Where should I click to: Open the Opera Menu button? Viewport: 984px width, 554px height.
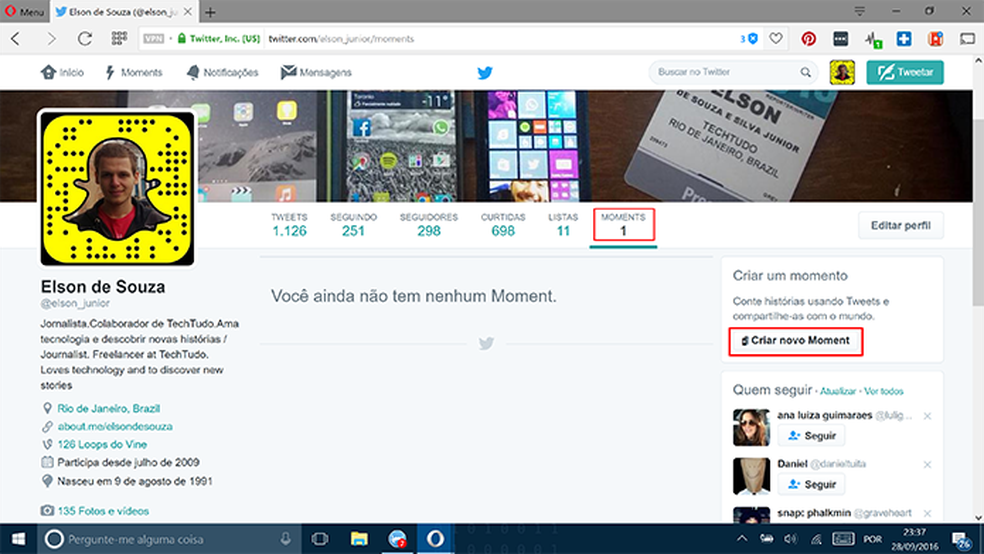click(24, 11)
